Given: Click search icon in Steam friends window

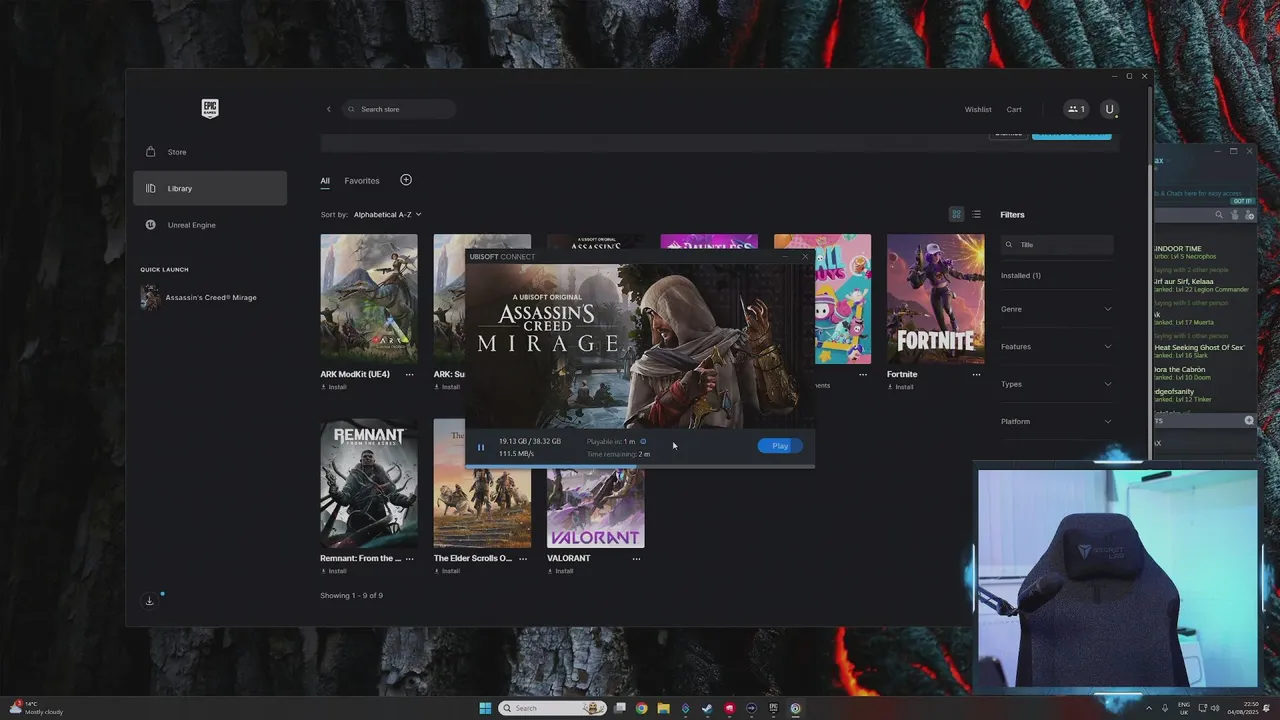Looking at the screenshot, I should tap(1219, 214).
